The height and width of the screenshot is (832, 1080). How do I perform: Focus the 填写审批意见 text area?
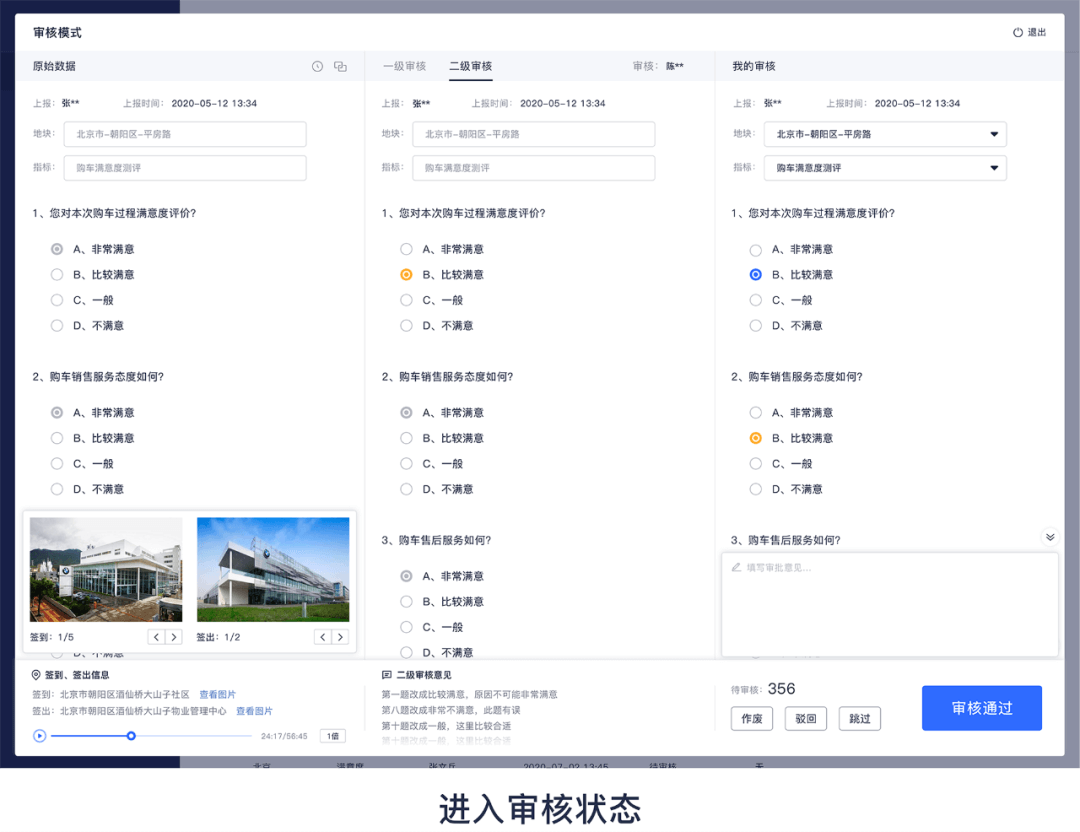(x=889, y=604)
